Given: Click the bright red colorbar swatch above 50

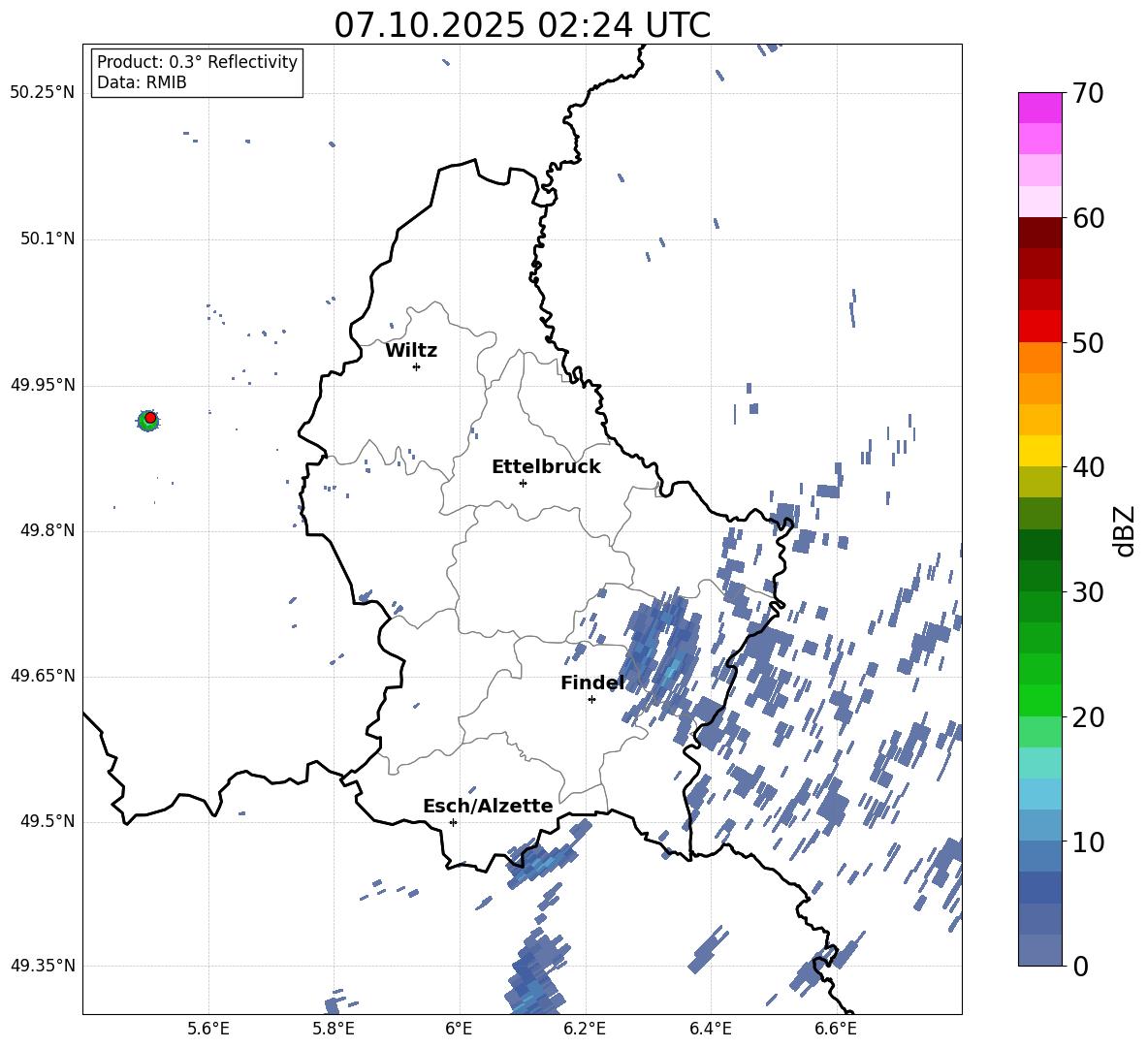Looking at the screenshot, I should click(x=1039, y=326).
